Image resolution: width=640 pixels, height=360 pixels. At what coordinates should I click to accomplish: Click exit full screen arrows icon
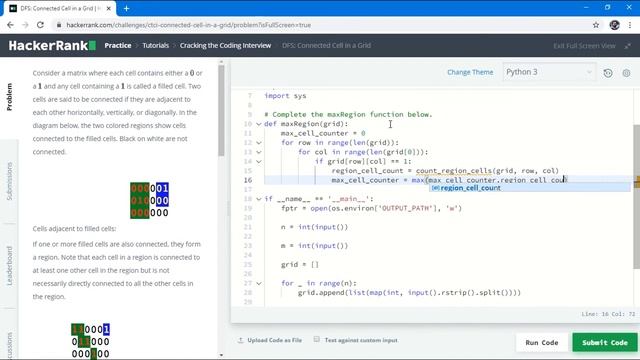click(628, 46)
